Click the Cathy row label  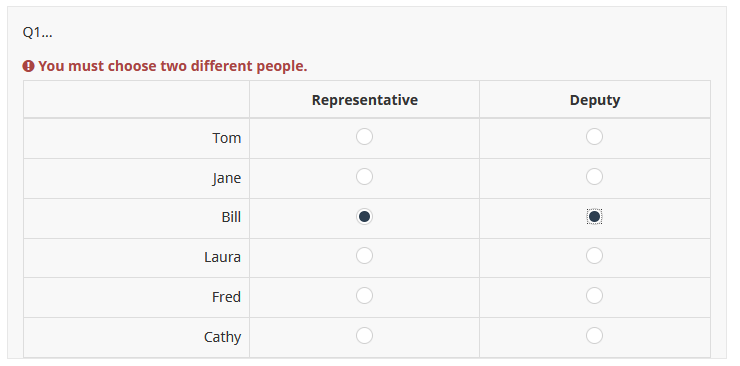(222, 337)
